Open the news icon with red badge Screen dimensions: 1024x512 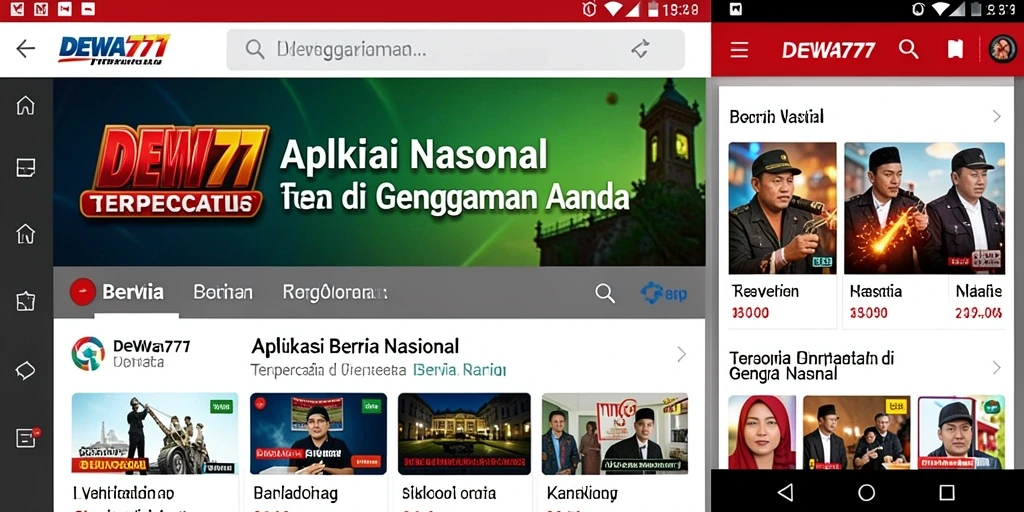pyautogui.click(x=27, y=438)
